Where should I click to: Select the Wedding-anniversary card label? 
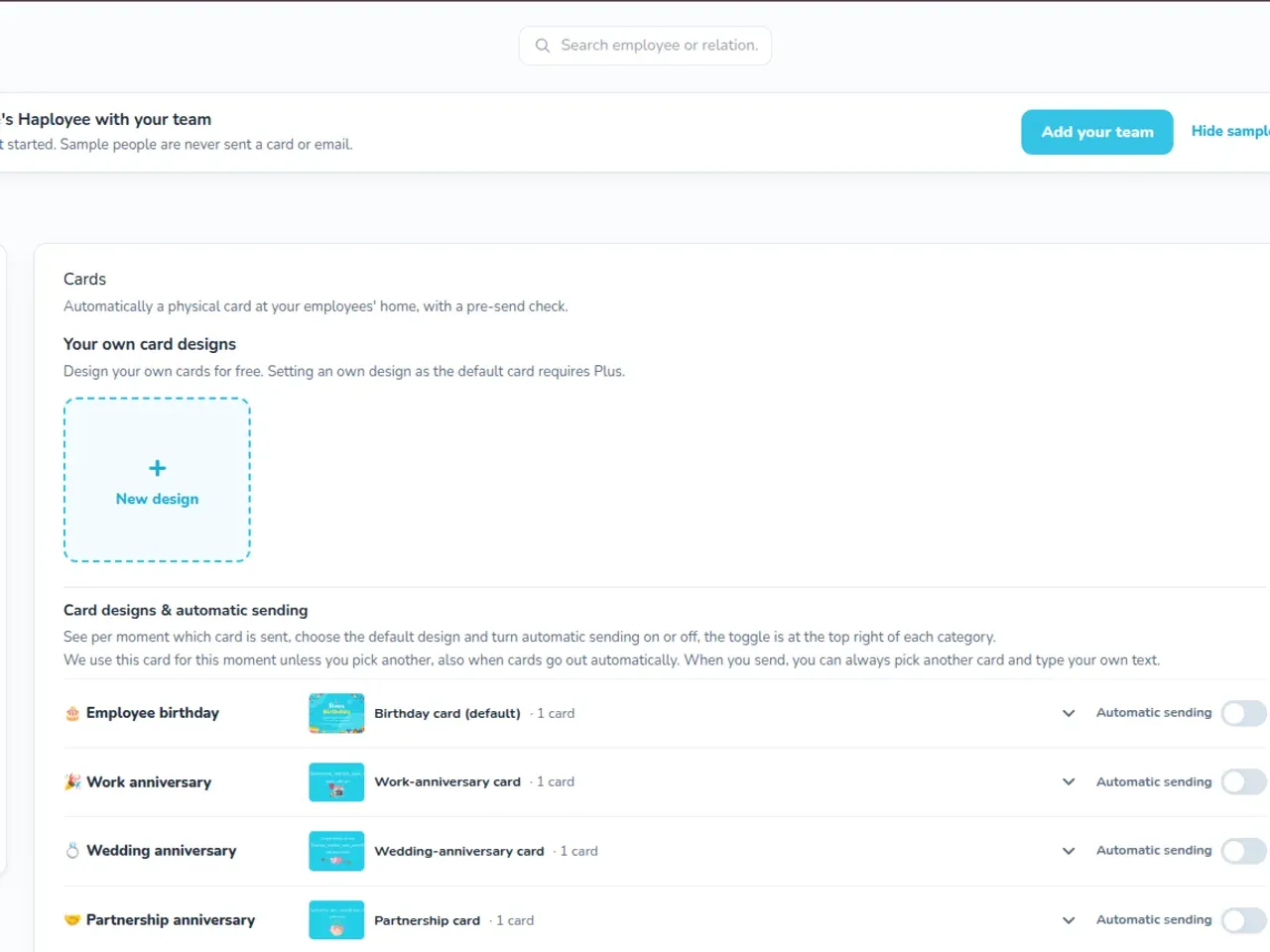[459, 851]
